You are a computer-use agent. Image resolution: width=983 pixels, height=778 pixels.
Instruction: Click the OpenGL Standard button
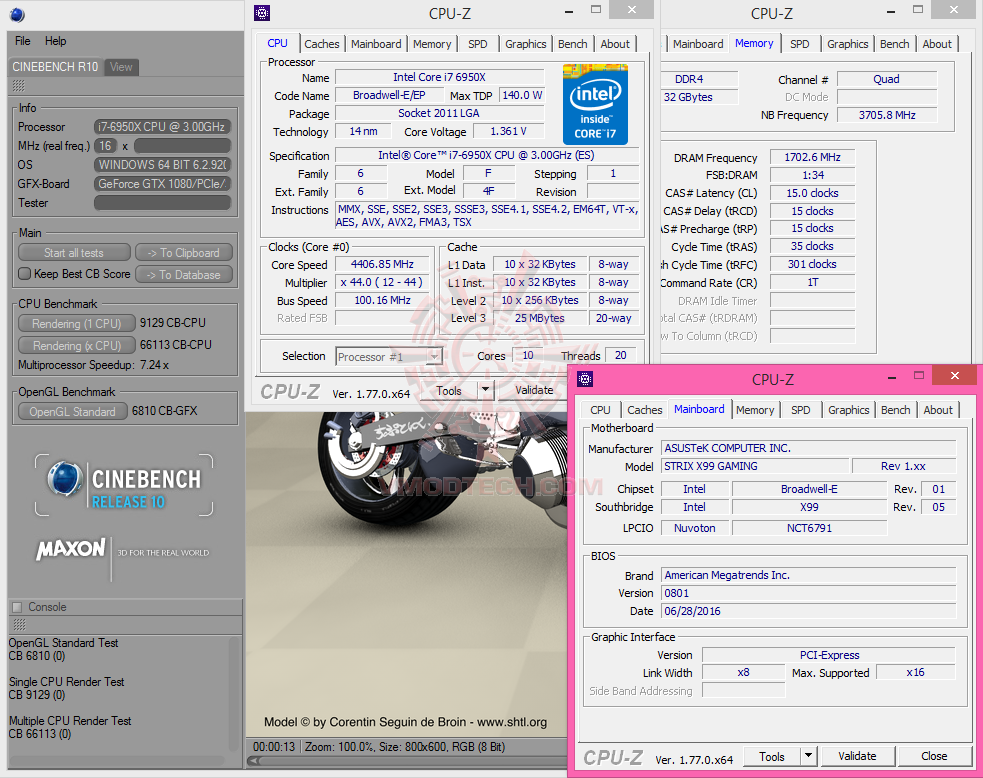click(72, 411)
